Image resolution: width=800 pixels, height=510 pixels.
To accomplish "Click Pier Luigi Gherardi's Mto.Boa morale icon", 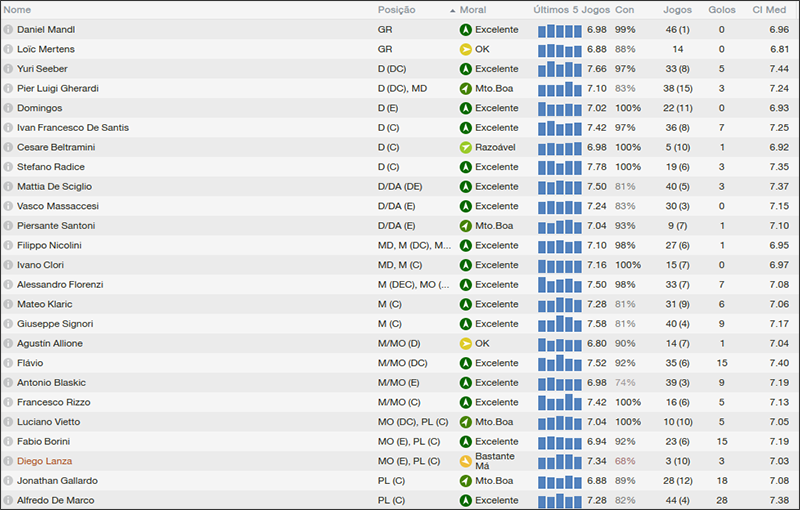I will pyautogui.click(x=465, y=88).
